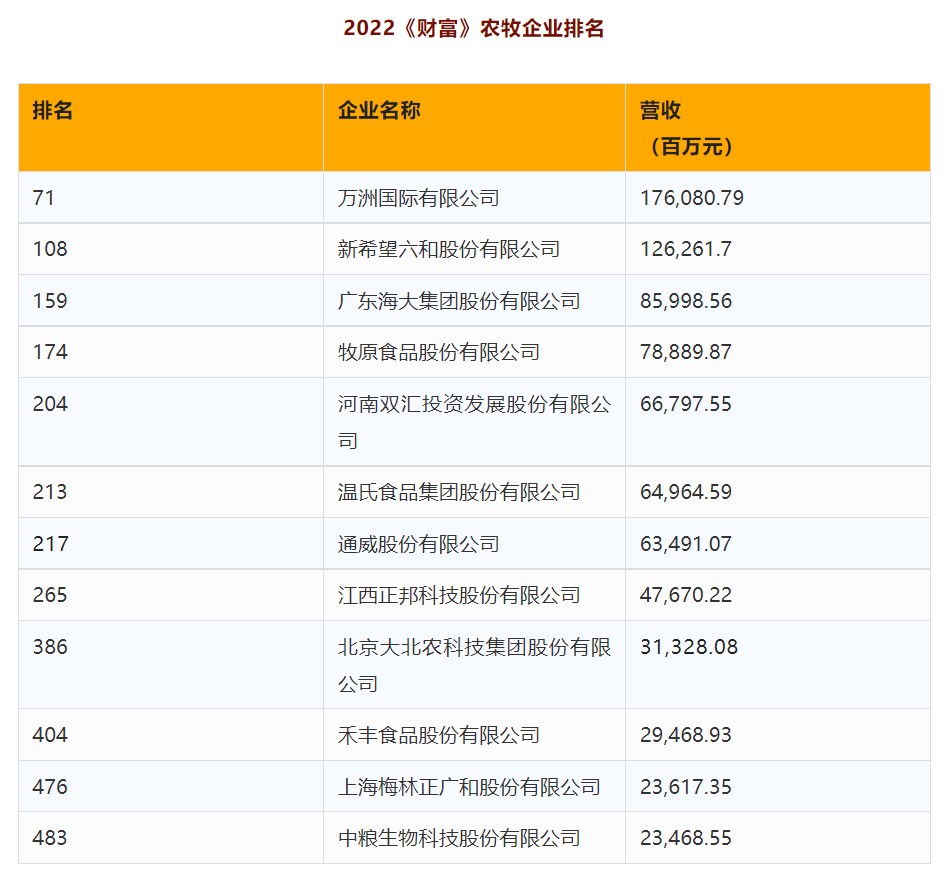
Task: Click on 上海梅林正广和股份有限公司
Action: pos(469,787)
